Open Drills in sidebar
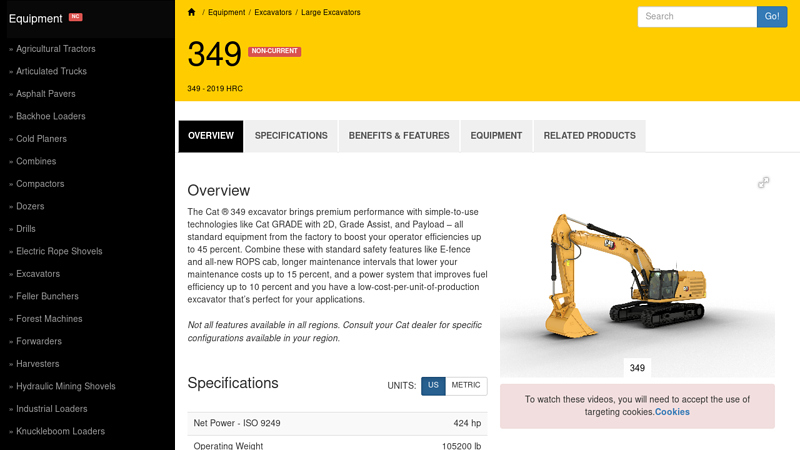 [x=26, y=229]
